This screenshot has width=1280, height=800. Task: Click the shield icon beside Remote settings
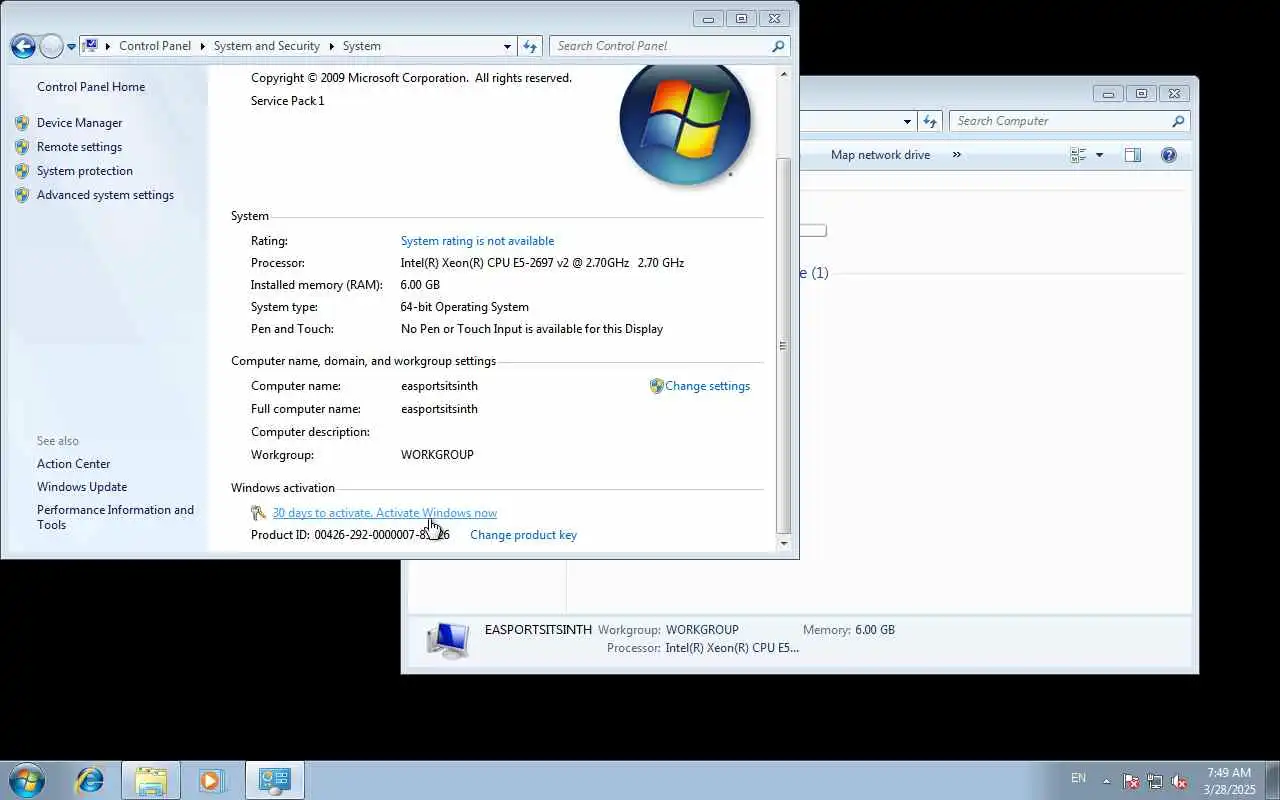pyautogui.click(x=22, y=147)
